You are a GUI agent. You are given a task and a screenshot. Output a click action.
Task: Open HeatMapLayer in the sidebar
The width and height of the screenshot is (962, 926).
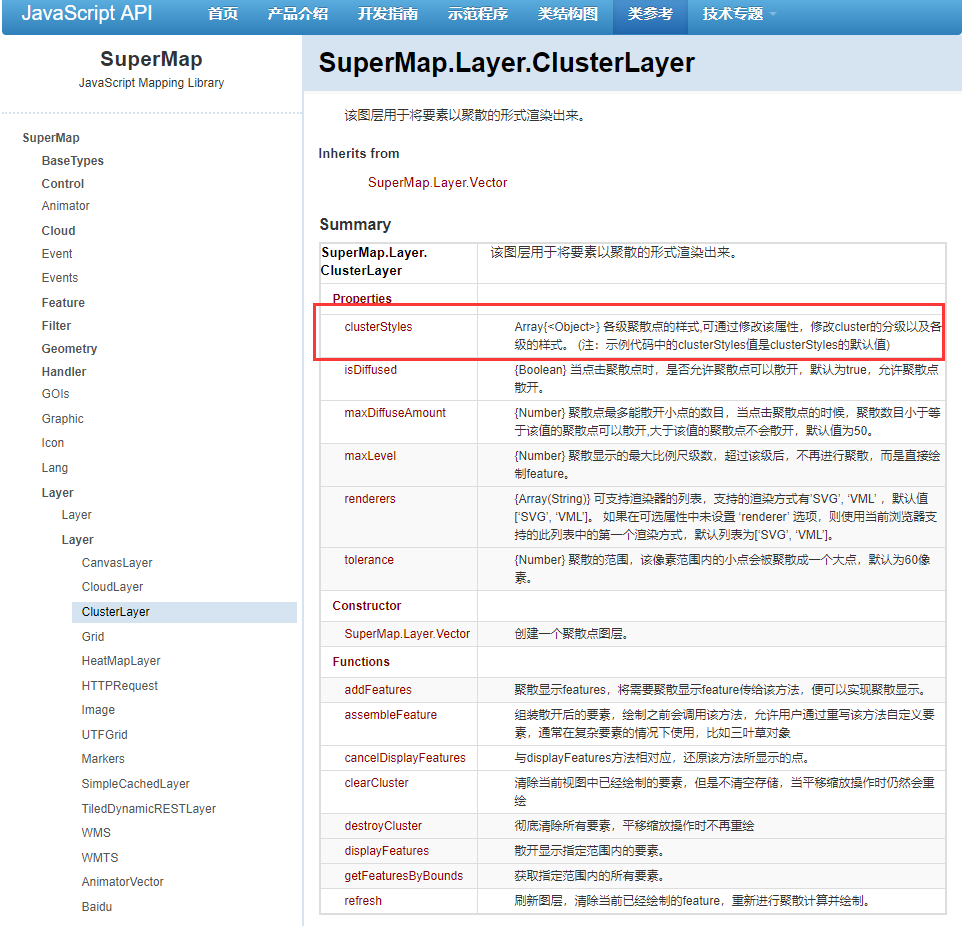pos(121,661)
